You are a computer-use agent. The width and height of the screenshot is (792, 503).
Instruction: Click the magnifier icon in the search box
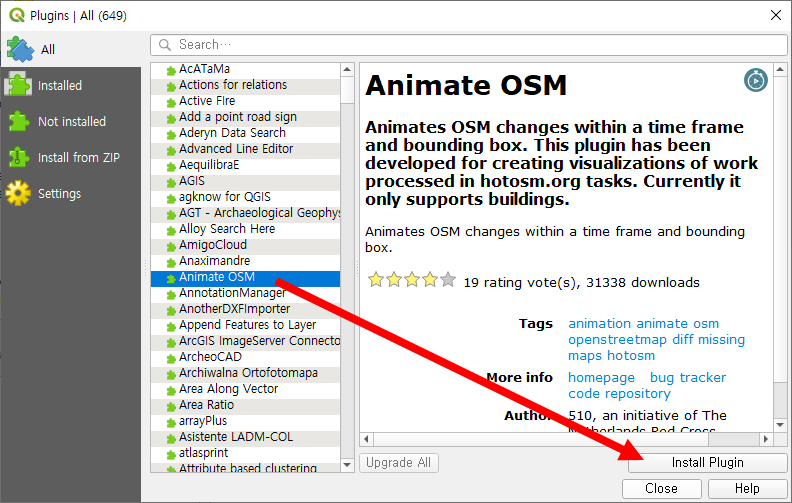(165, 45)
